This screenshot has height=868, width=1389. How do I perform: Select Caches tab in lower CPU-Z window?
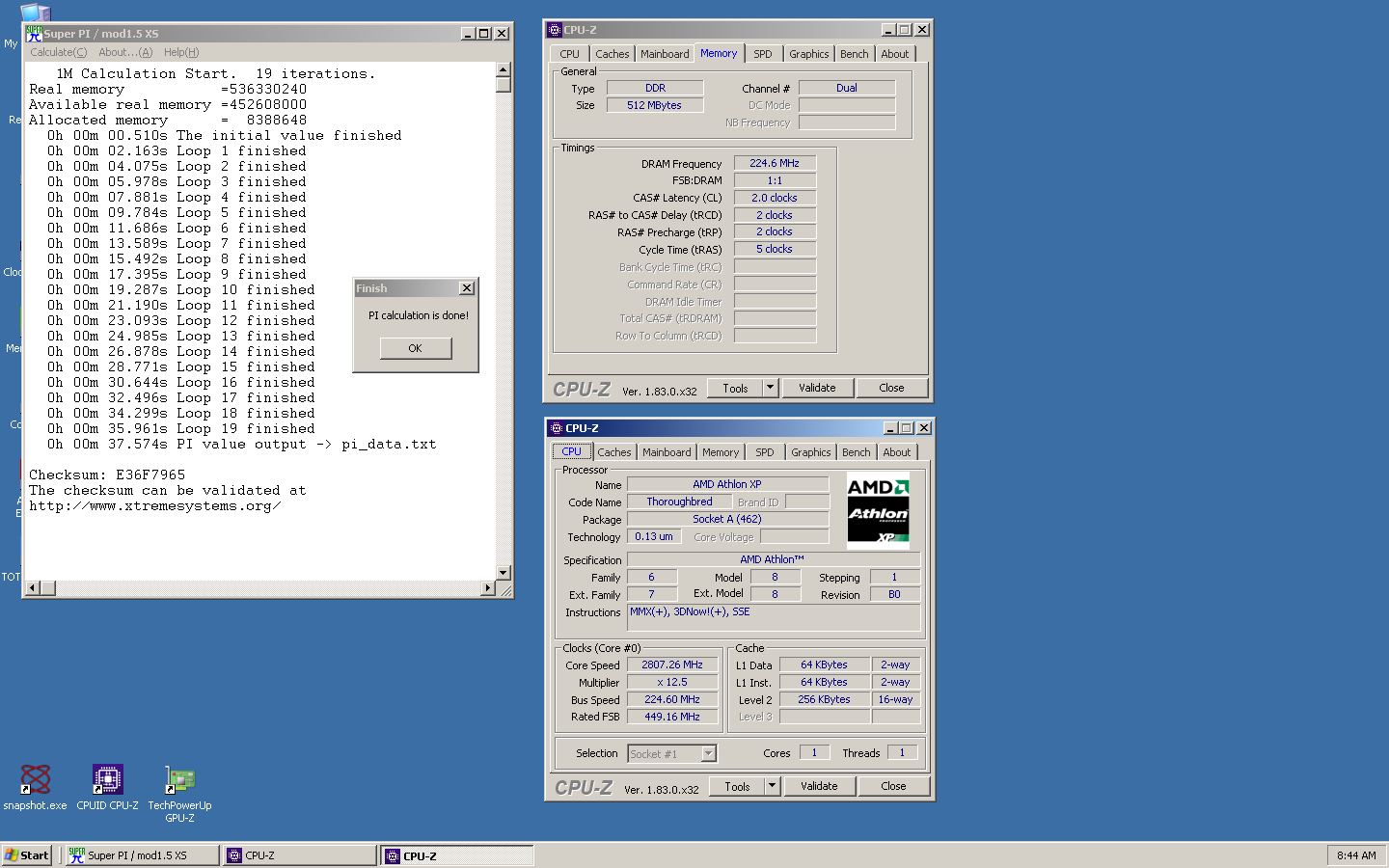[x=614, y=452]
